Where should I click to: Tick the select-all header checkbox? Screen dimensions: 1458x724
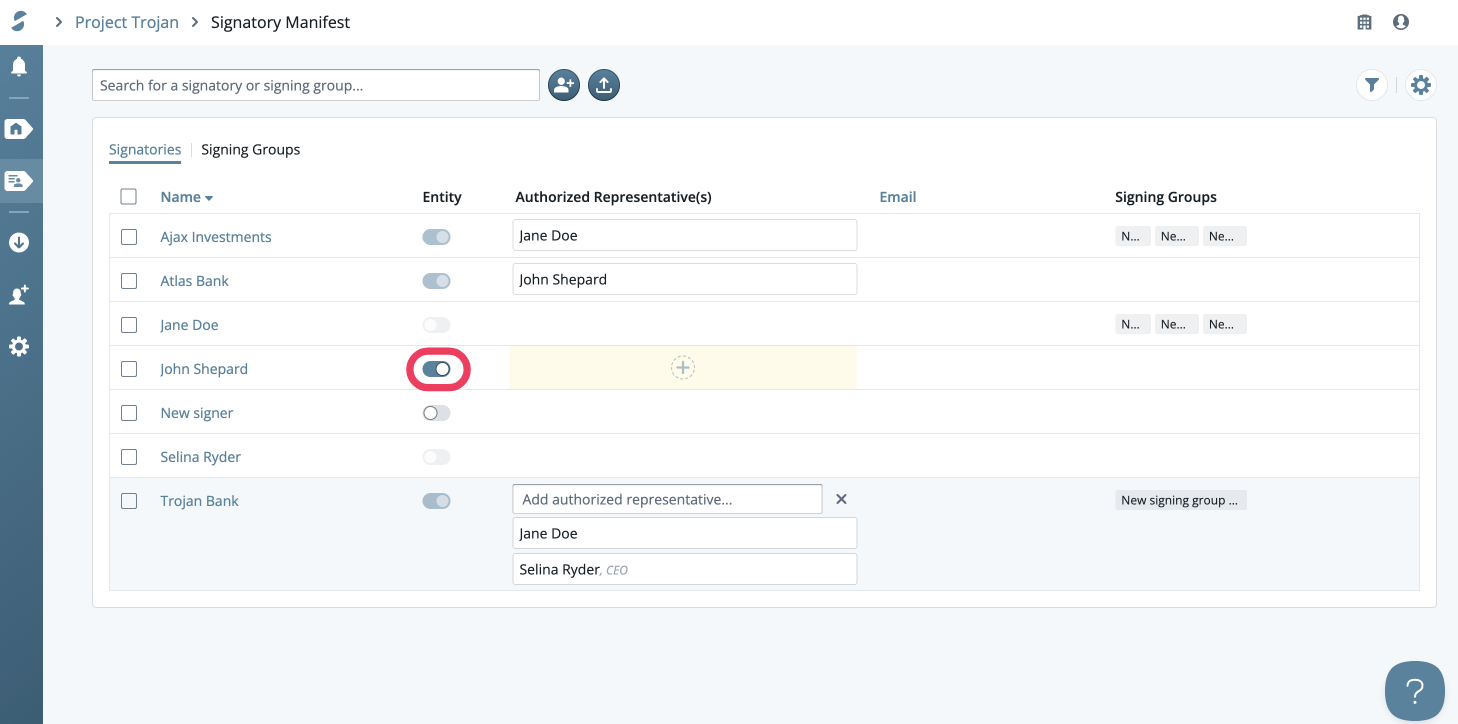[x=129, y=197]
